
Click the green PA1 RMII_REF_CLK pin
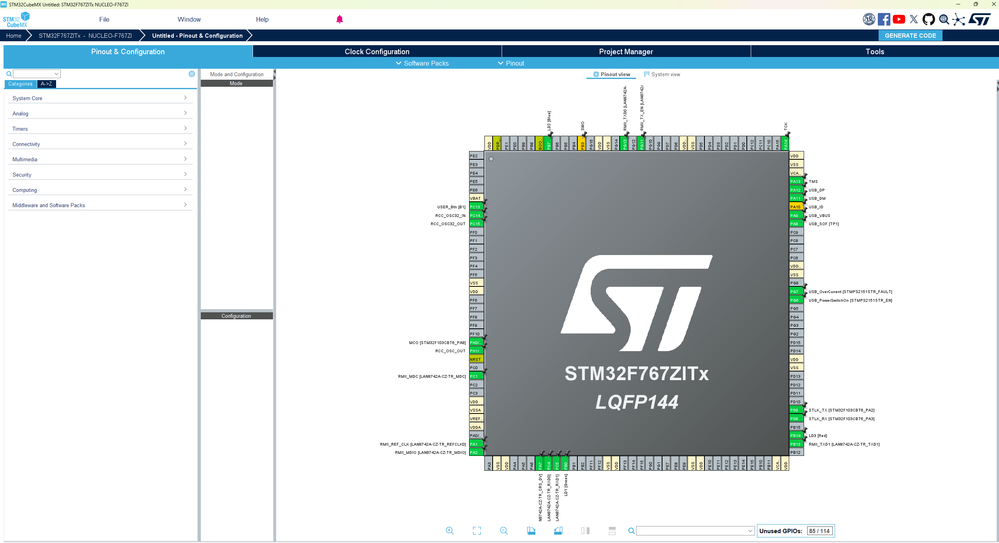pyautogui.click(x=476, y=444)
